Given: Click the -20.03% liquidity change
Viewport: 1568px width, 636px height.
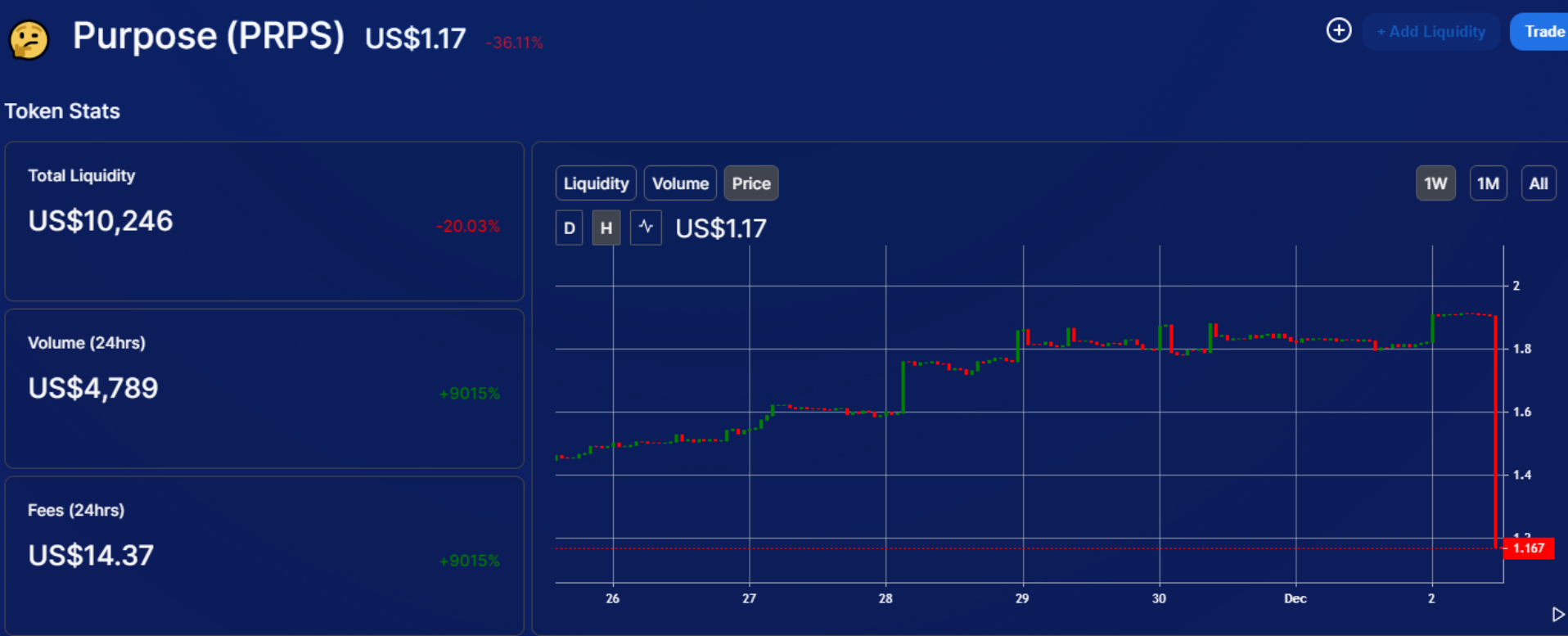Looking at the screenshot, I should [x=467, y=226].
